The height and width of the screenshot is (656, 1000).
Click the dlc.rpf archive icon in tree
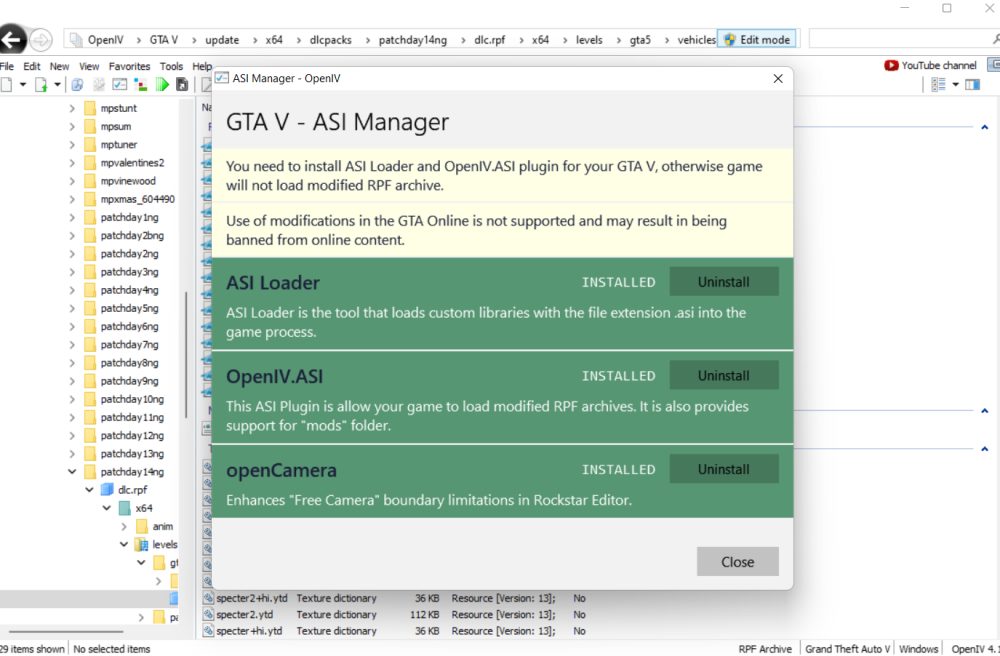107,490
